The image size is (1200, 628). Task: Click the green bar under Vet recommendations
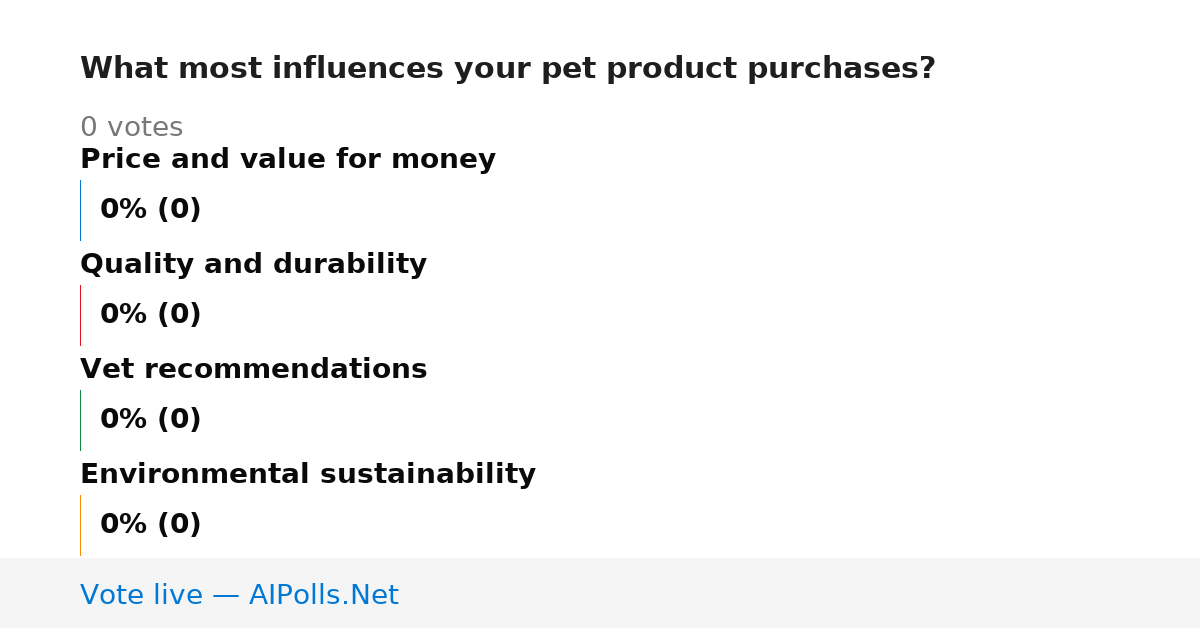(x=80, y=420)
